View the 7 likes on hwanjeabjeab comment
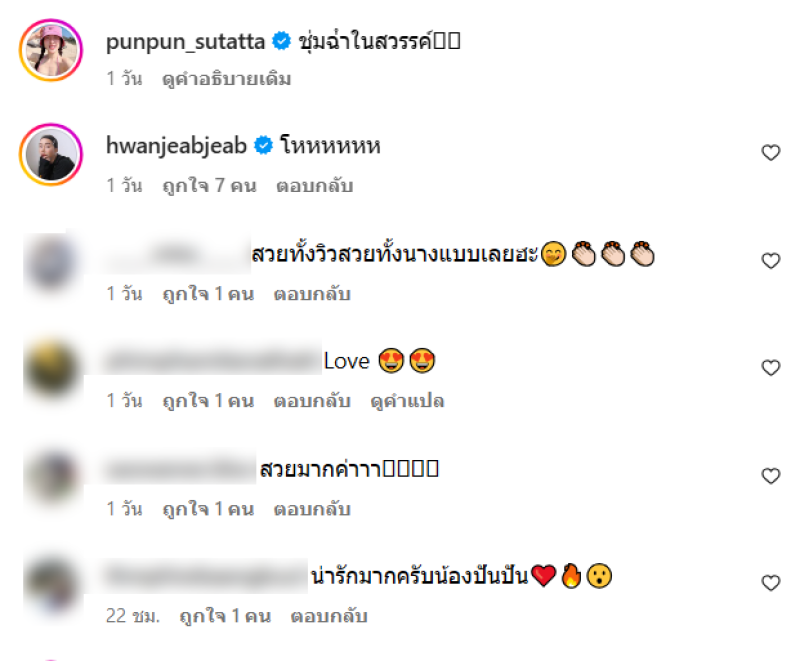Viewport: 800px width, 661px height. click(x=209, y=186)
